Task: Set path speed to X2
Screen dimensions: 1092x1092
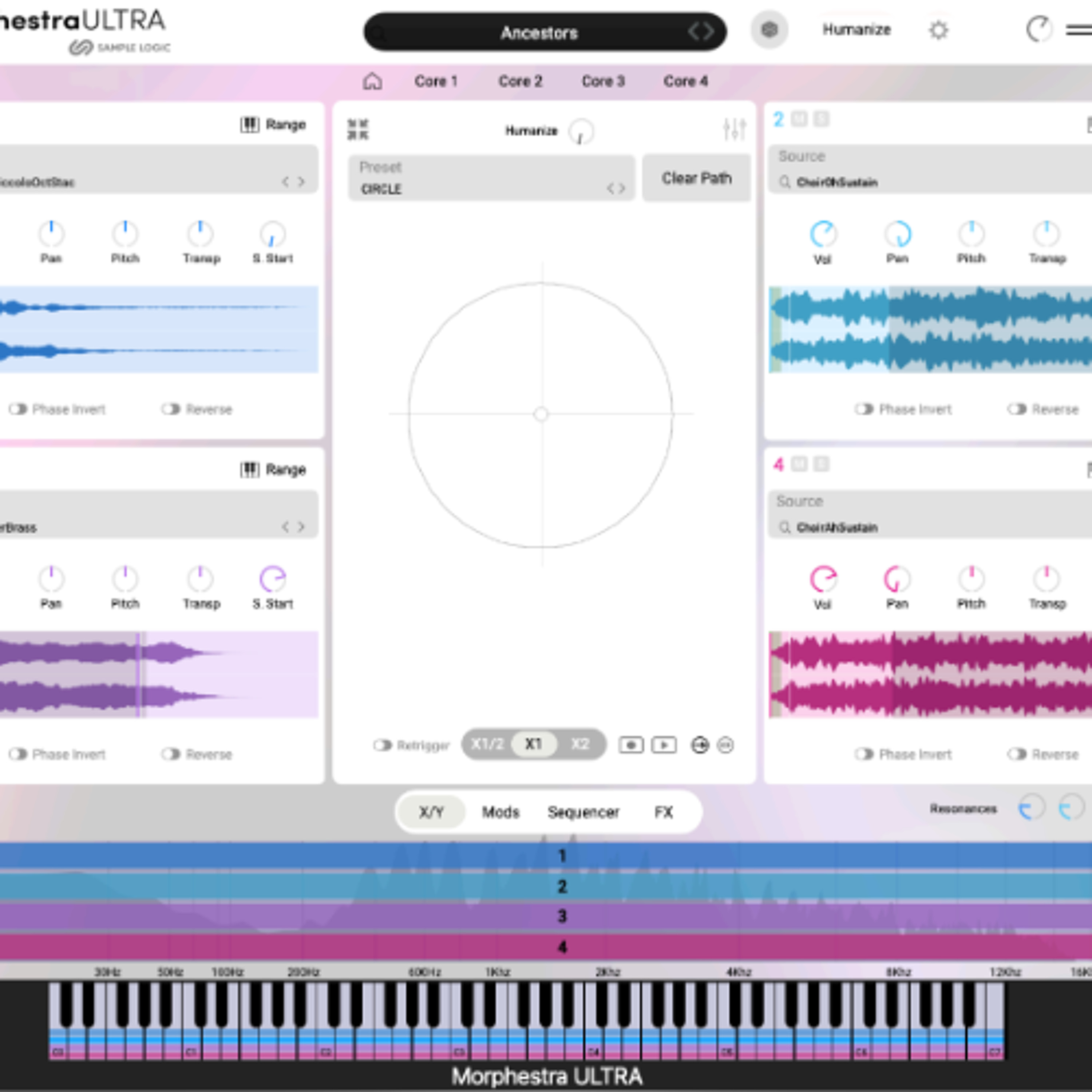Action: click(580, 744)
